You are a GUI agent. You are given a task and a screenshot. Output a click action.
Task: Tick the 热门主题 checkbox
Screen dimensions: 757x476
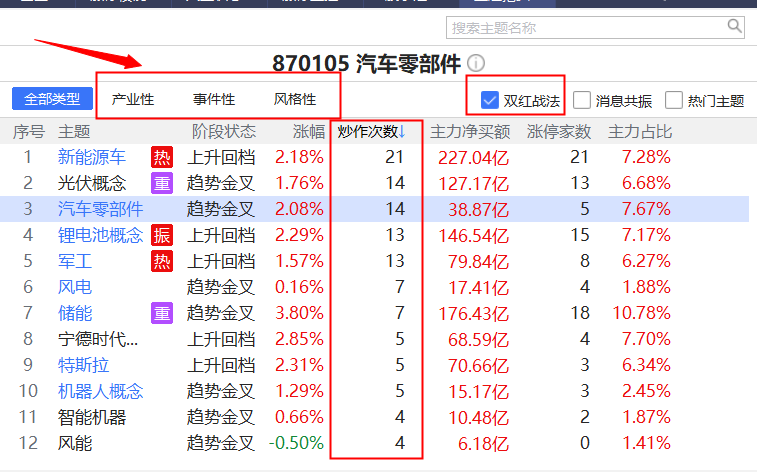tap(674, 100)
